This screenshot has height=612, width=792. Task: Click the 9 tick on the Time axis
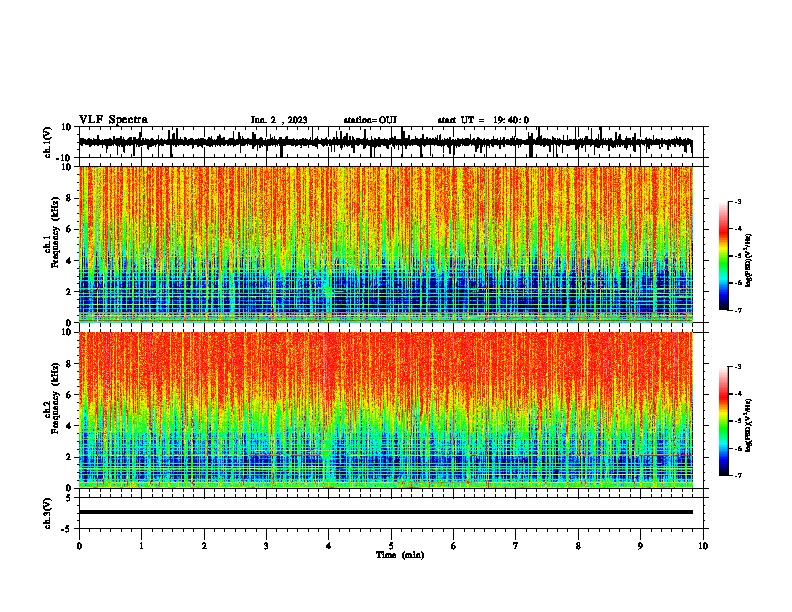click(x=640, y=546)
